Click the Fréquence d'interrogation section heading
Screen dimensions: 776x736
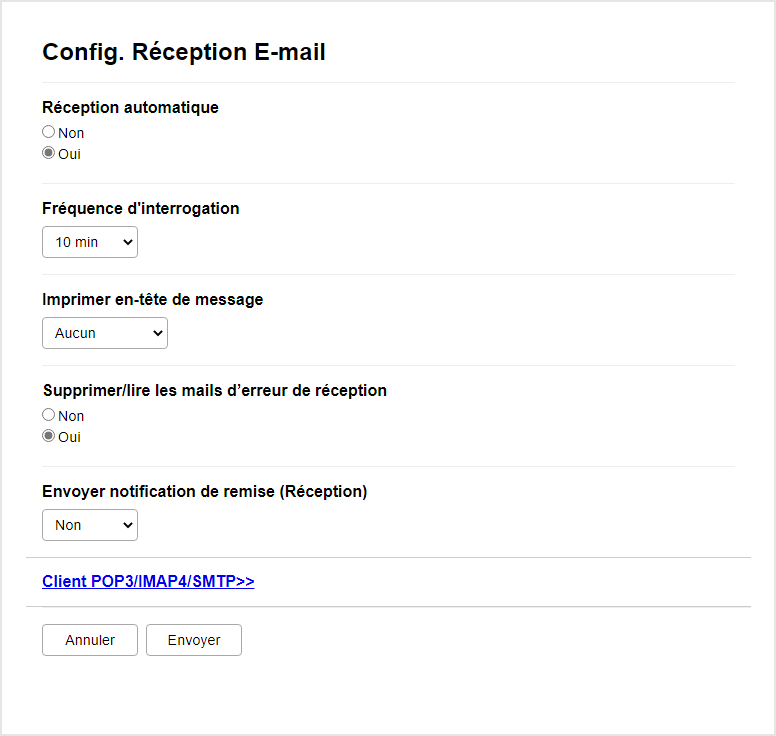(x=141, y=208)
